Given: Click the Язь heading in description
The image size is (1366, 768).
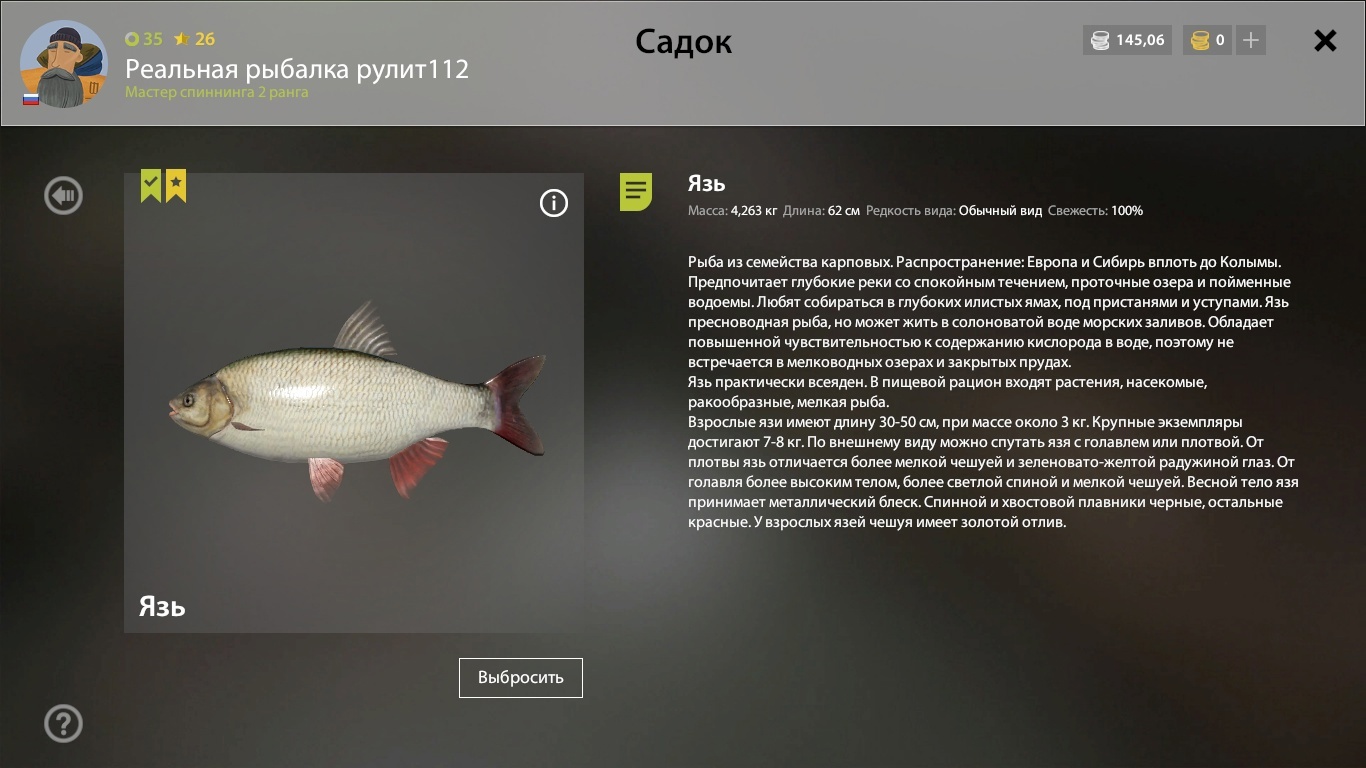Looking at the screenshot, I should [707, 184].
